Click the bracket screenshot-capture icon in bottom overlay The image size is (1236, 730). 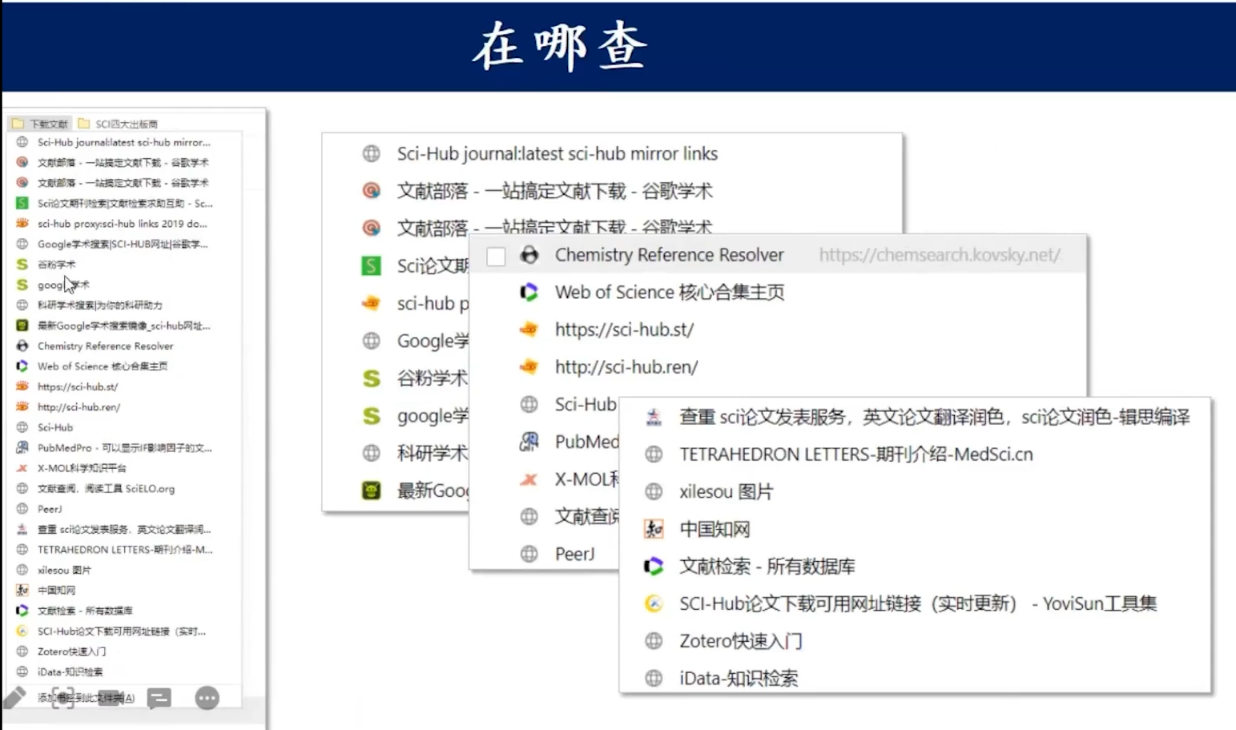point(62,698)
